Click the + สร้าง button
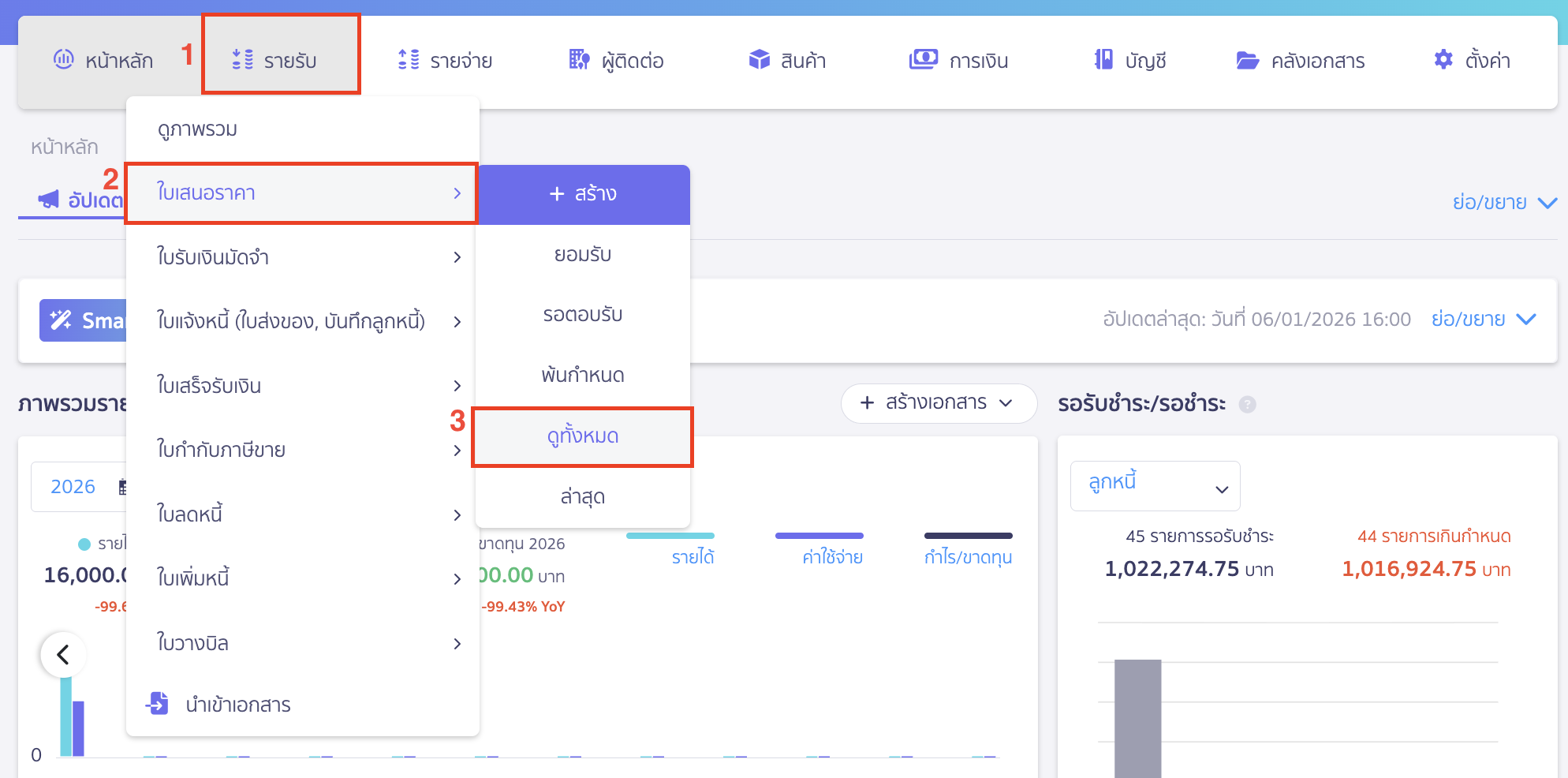 coord(583,194)
